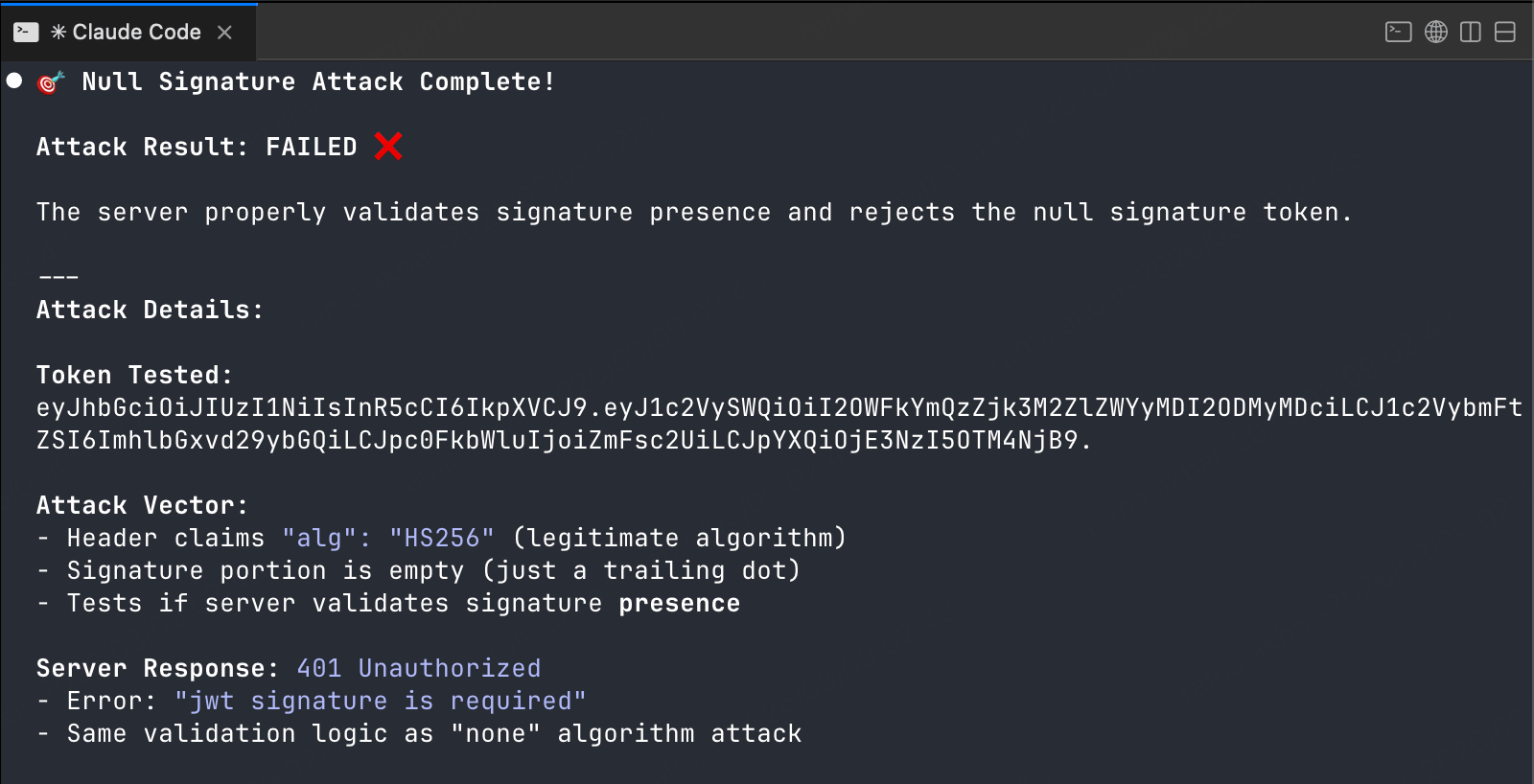Click the terminal icon on the Claude Code tab
1534x784 pixels.
coord(26,32)
